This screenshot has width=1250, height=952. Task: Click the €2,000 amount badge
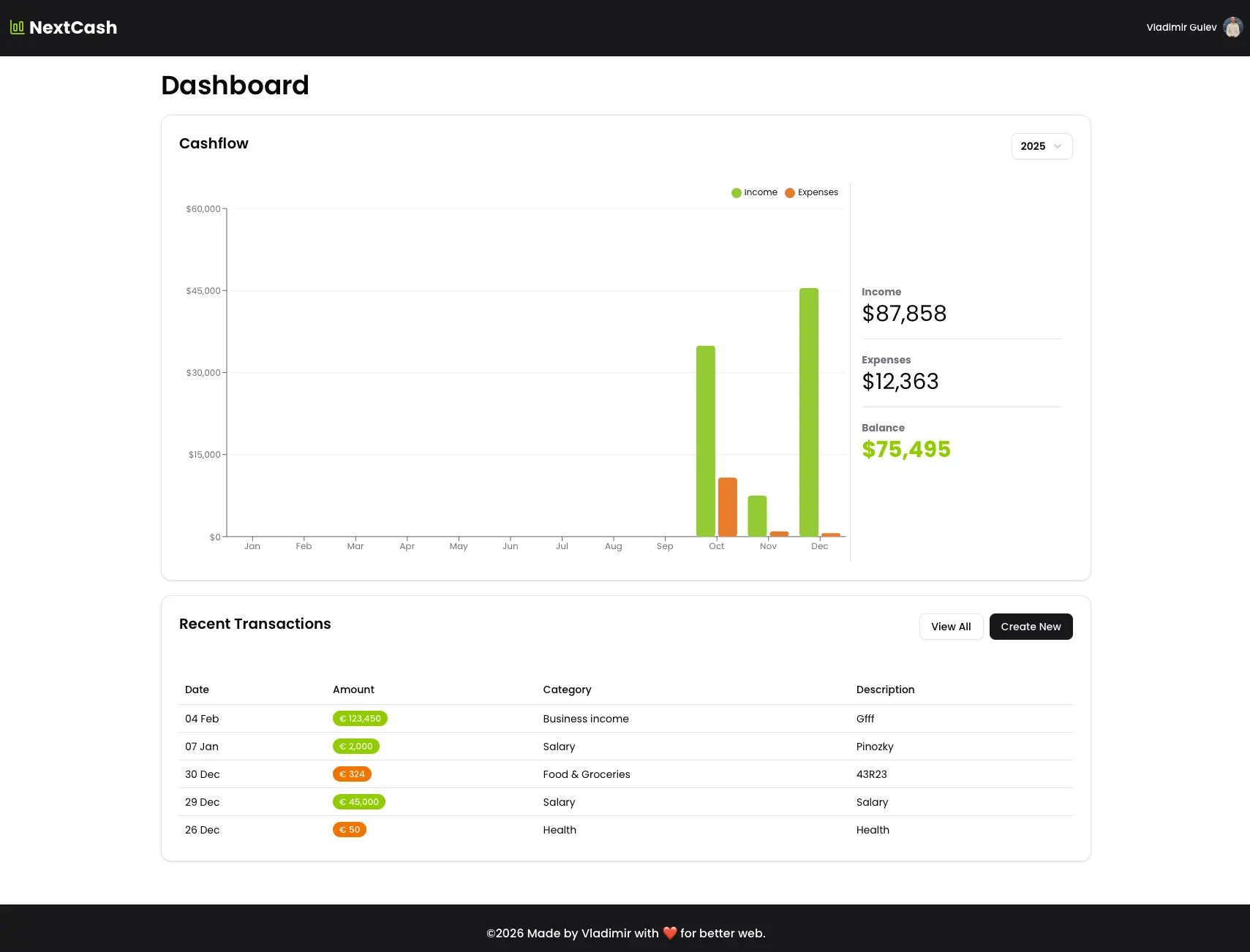(x=356, y=747)
